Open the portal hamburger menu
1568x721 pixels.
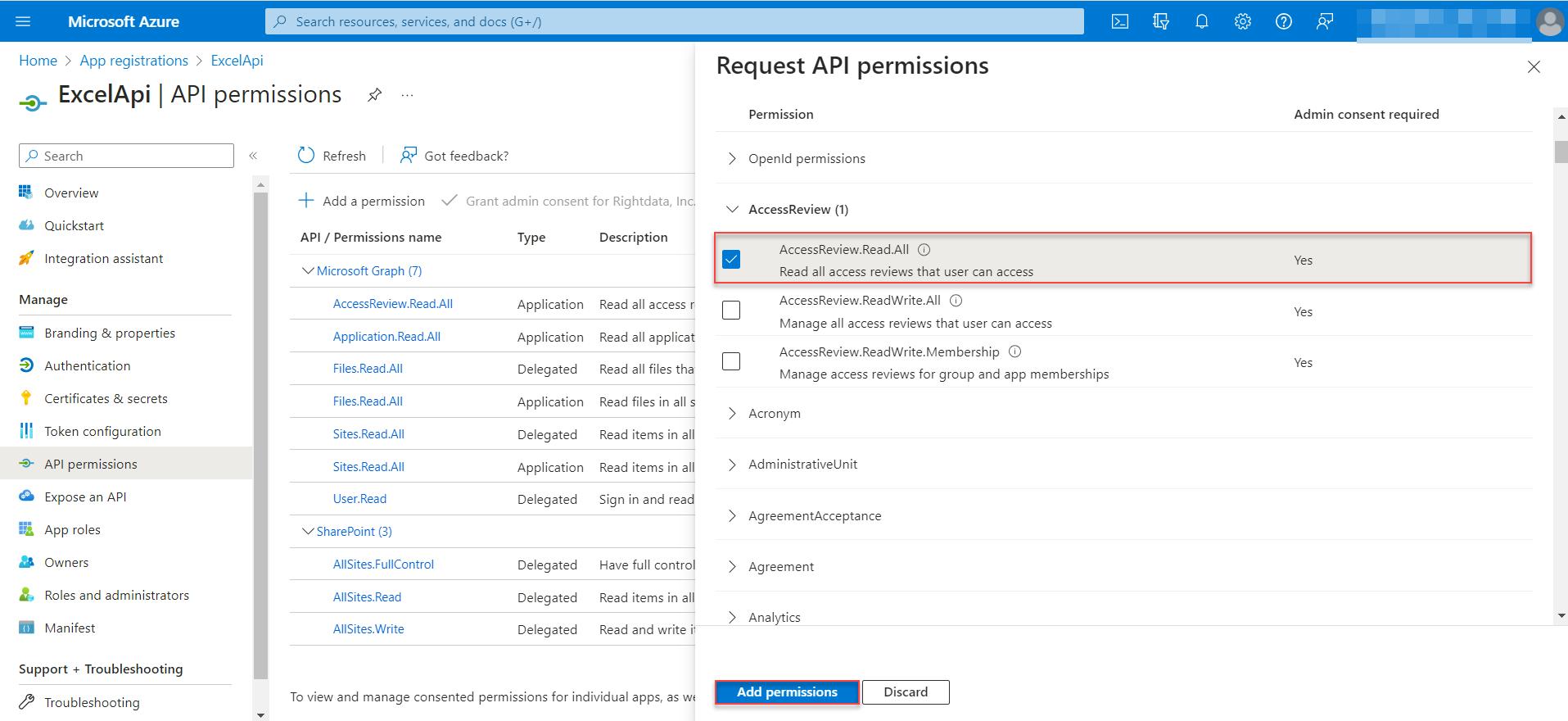point(23,22)
